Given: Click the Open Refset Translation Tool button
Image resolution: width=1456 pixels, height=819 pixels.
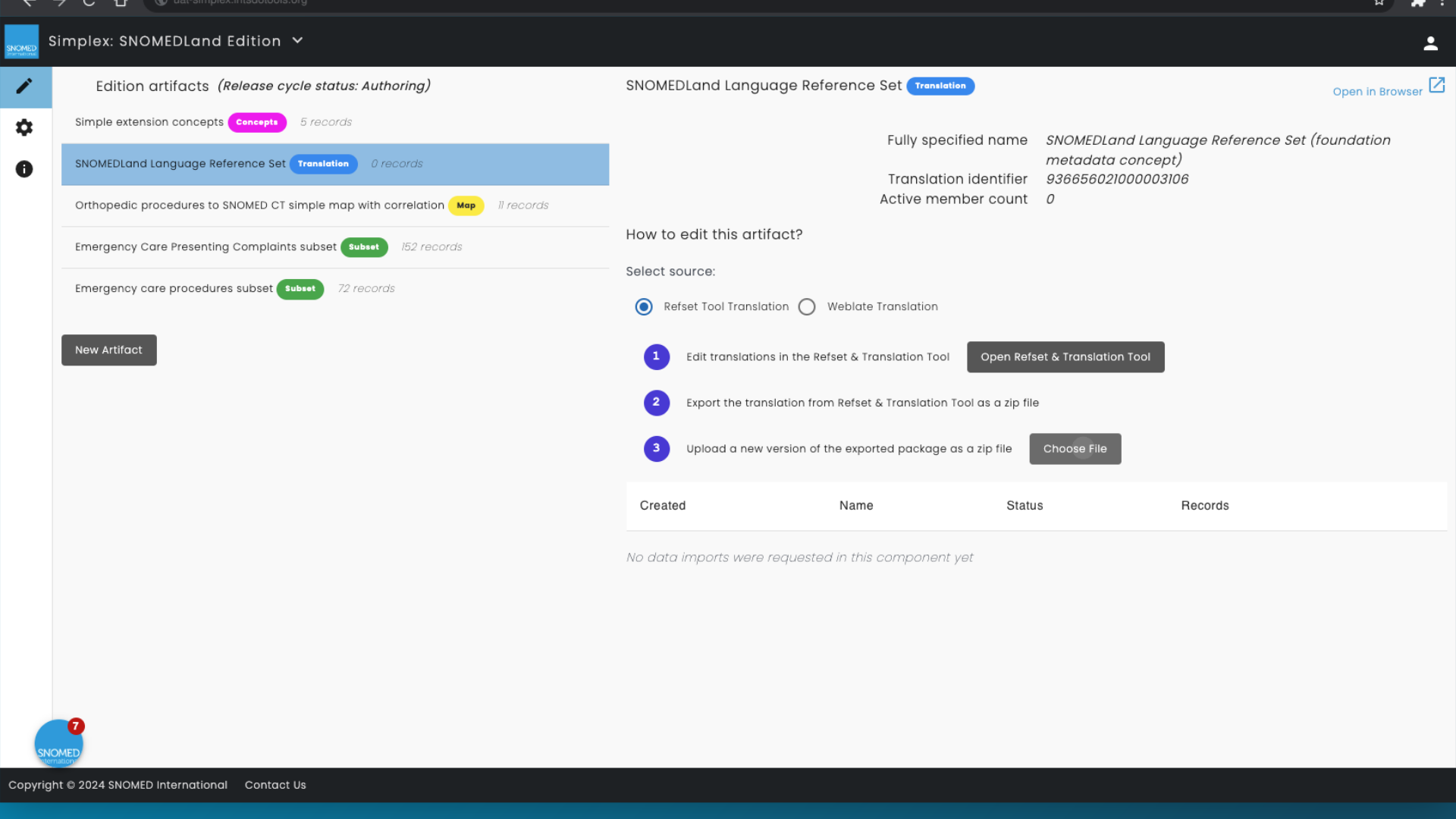Looking at the screenshot, I should (x=1065, y=356).
